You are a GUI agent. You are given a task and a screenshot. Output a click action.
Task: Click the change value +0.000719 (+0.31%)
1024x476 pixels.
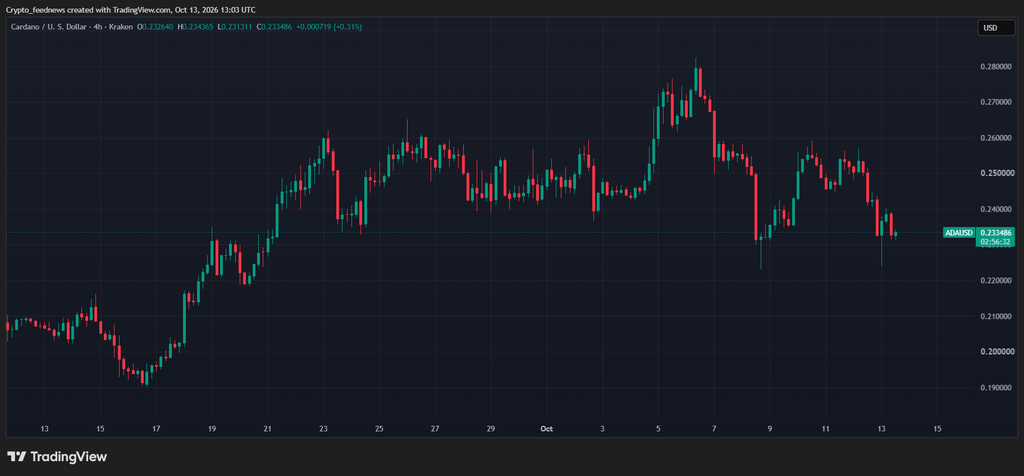(x=329, y=27)
